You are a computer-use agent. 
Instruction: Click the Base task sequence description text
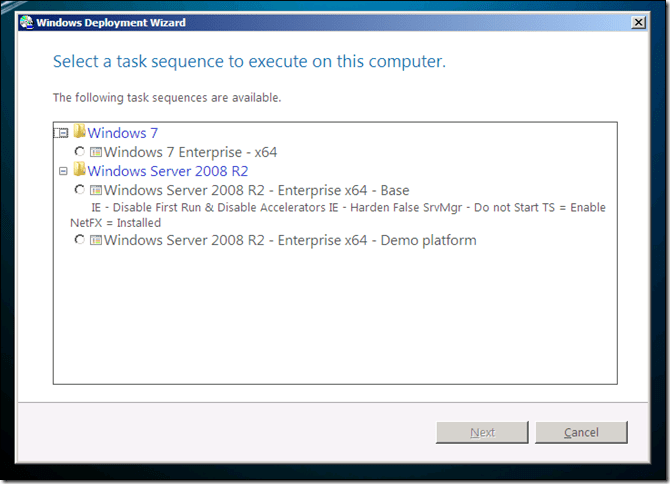340,215
